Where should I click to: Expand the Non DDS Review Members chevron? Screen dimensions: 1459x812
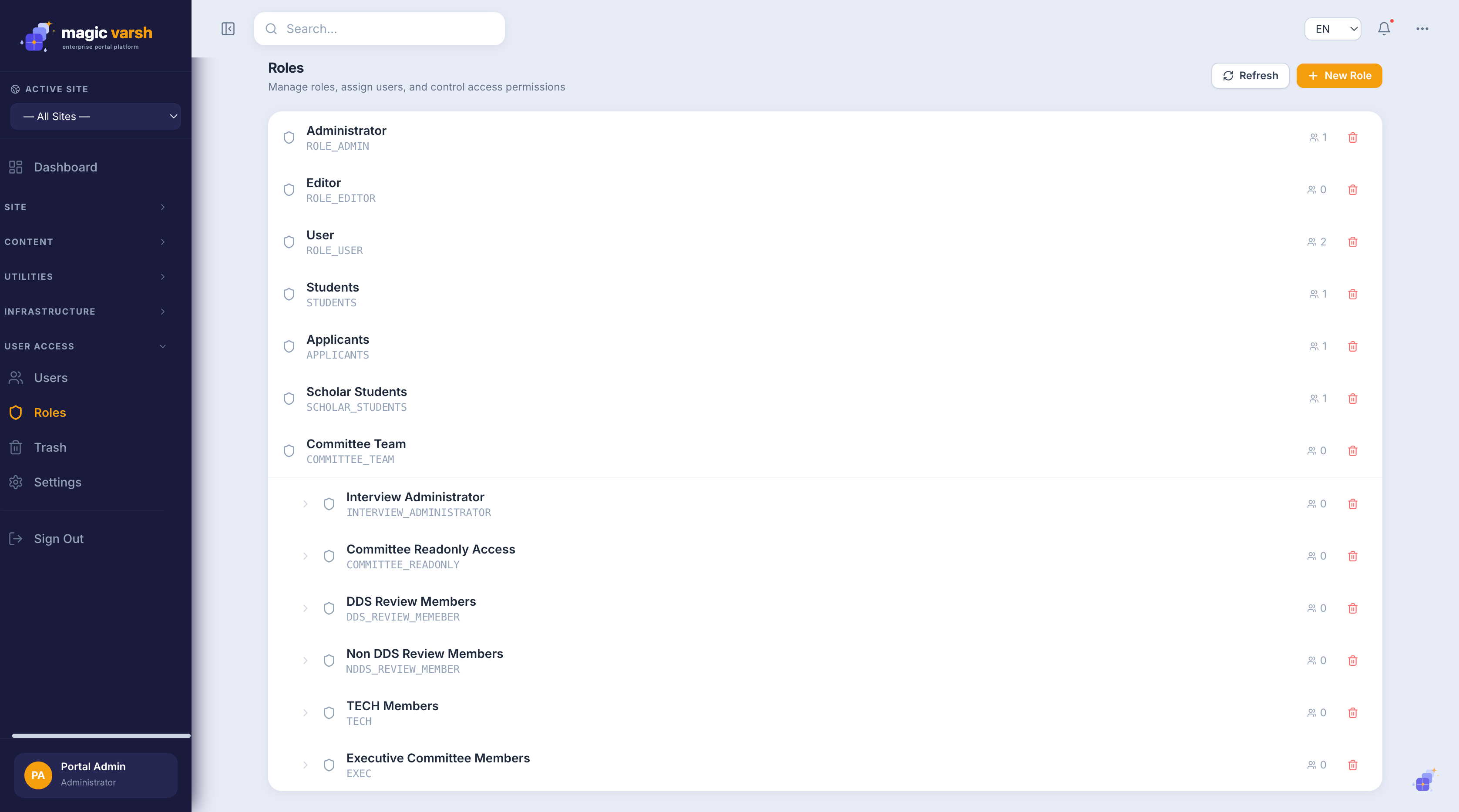(305, 660)
